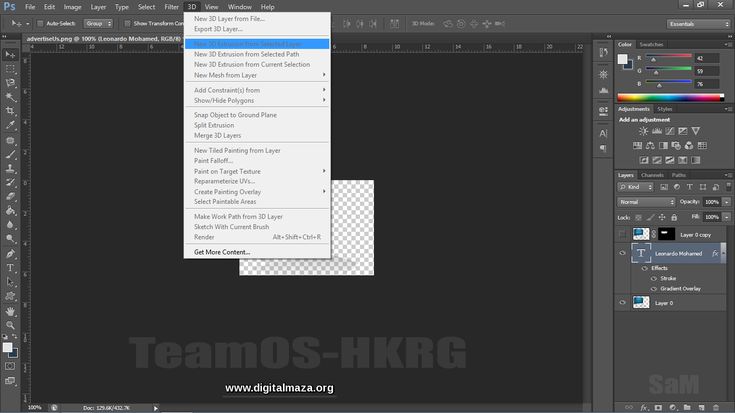The height and width of the screenshot is (413, 735).
Task: Click the red R channel slider
Action: pos(668,58)
